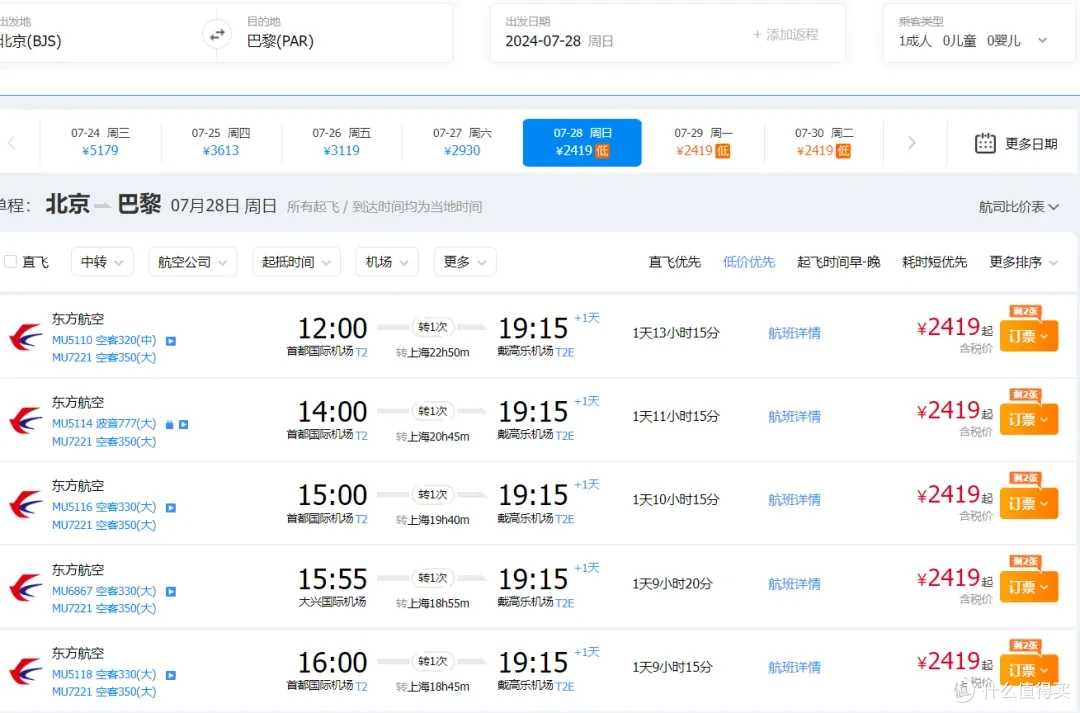Select the 07-24 周三 date tab
The height and width of the screenshot is (713, 1080).
click(100, 142)
